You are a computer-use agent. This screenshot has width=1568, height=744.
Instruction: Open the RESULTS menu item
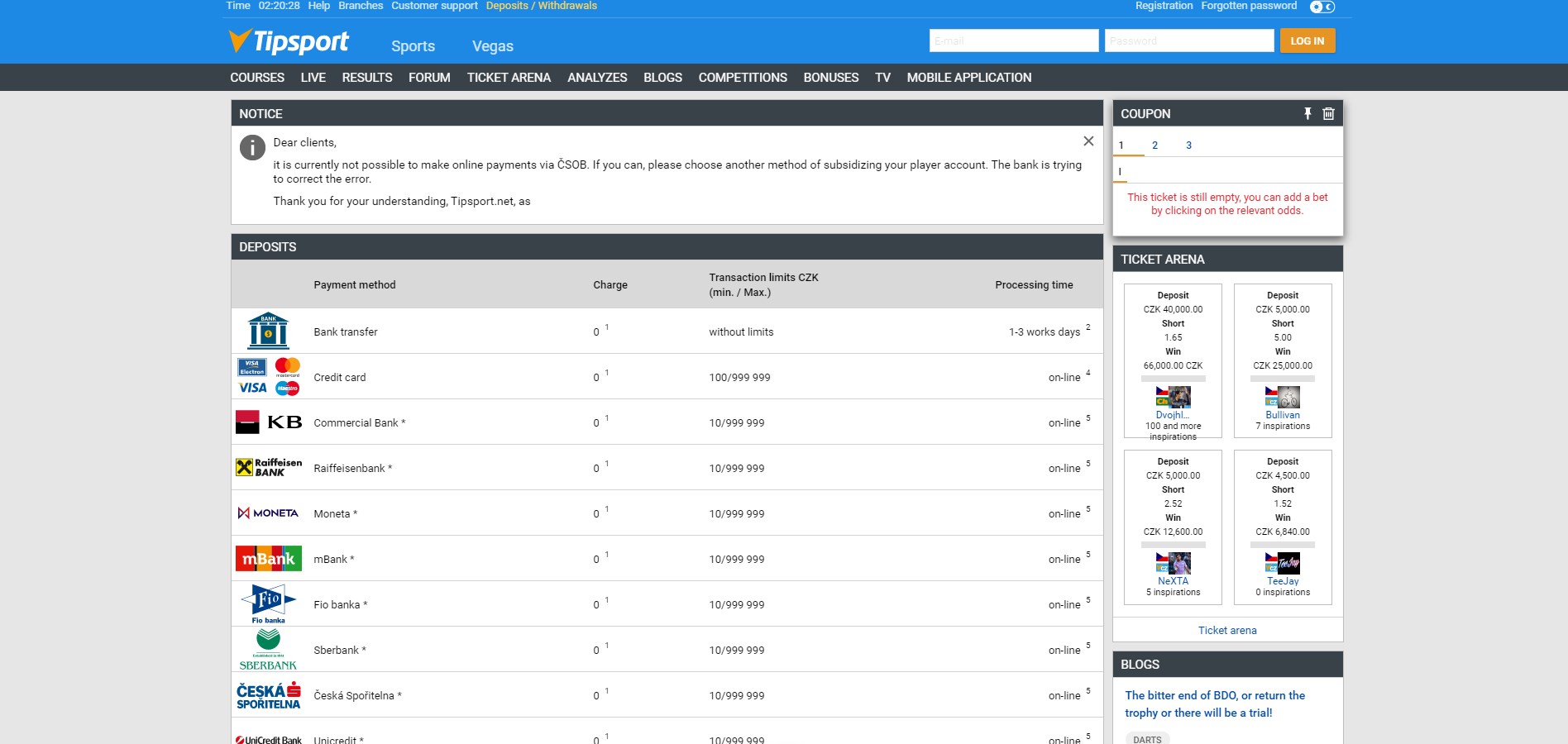click(x=367, y=77)
